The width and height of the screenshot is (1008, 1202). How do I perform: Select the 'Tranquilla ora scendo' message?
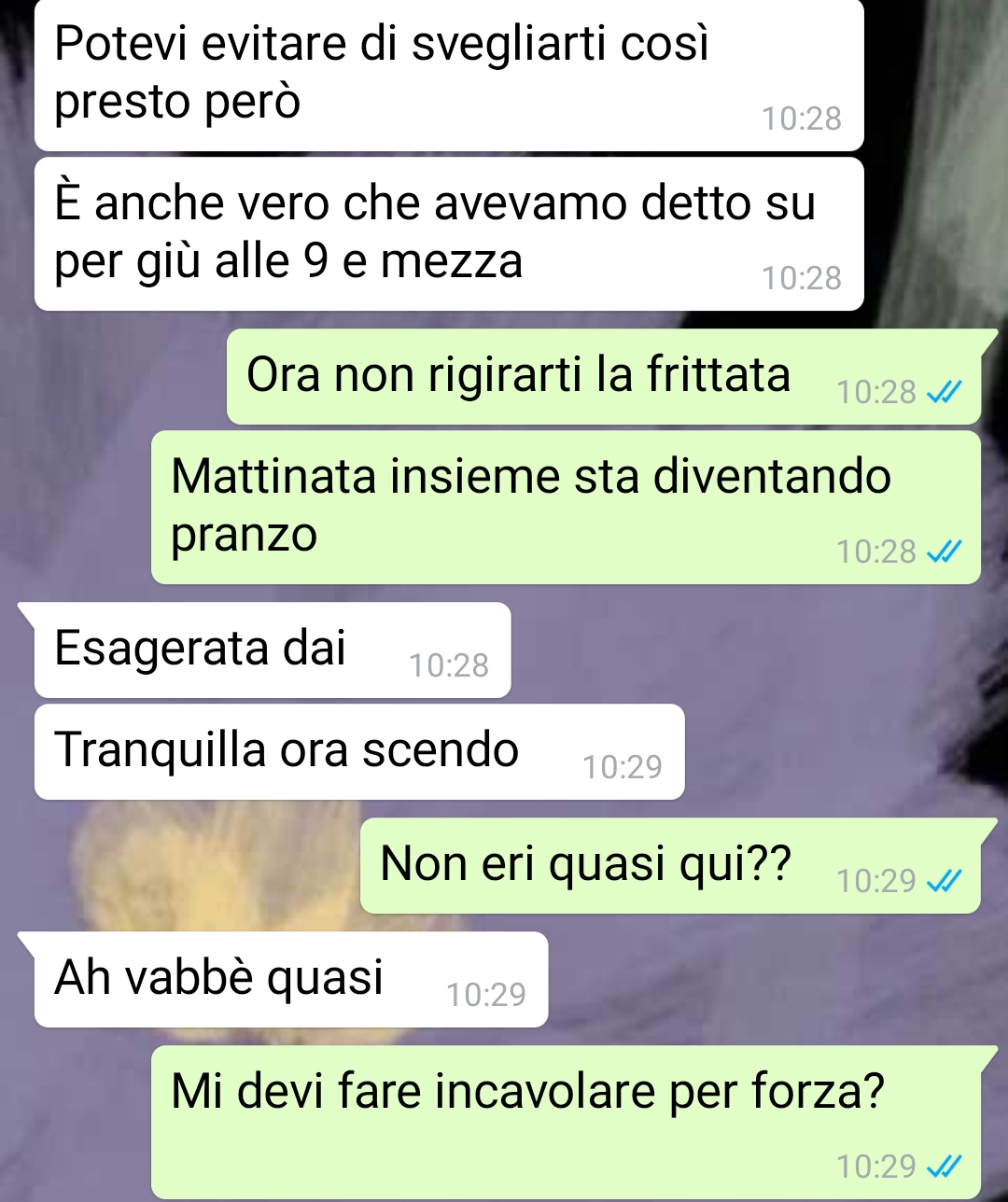[359, 752]
